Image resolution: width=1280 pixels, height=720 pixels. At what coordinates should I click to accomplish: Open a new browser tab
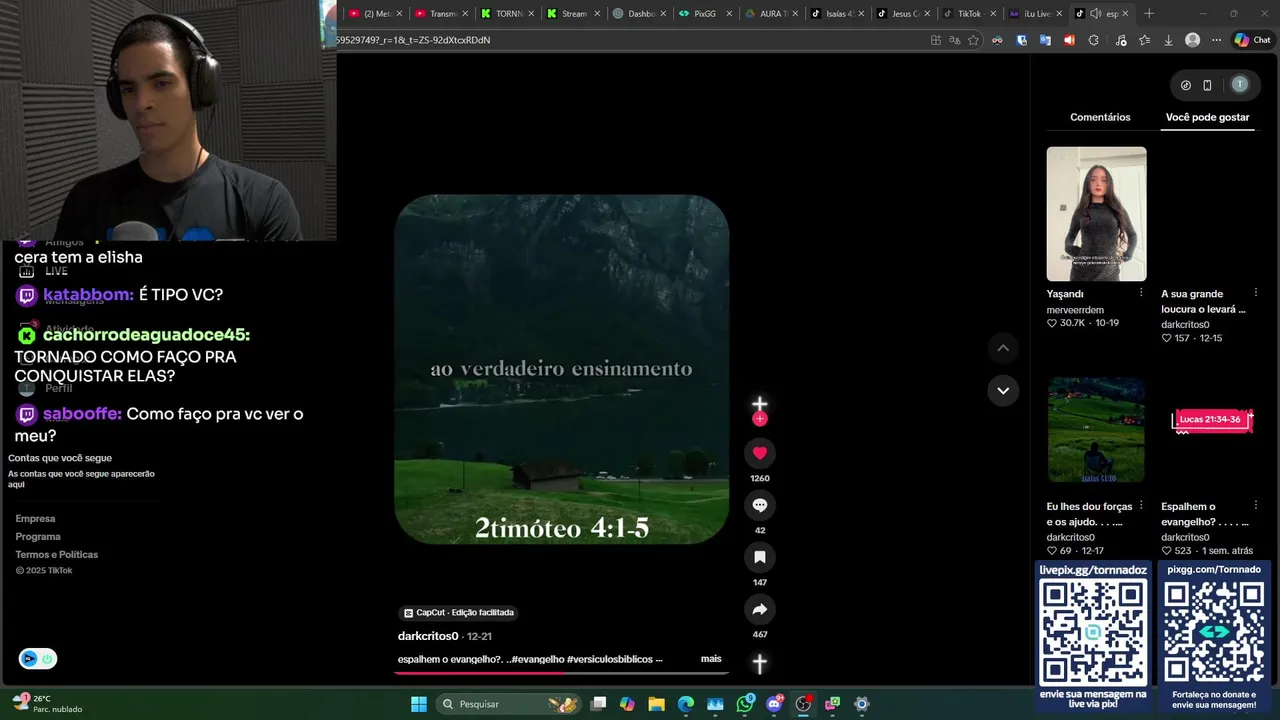click(1149, 13)
